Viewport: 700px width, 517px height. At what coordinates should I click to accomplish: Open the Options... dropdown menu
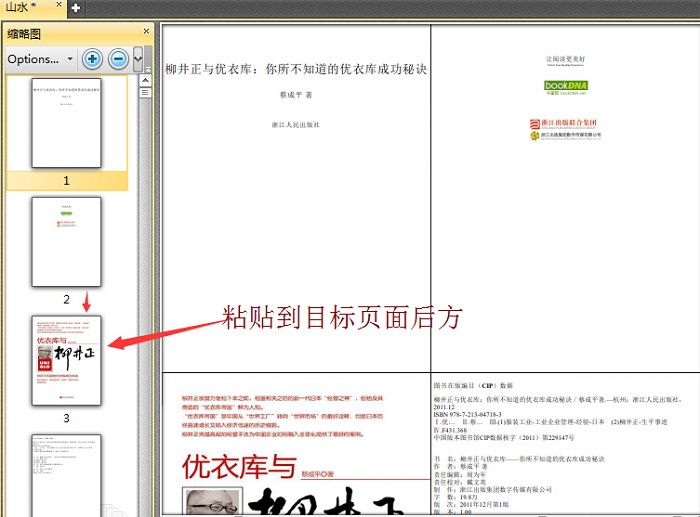coord(40,59)
